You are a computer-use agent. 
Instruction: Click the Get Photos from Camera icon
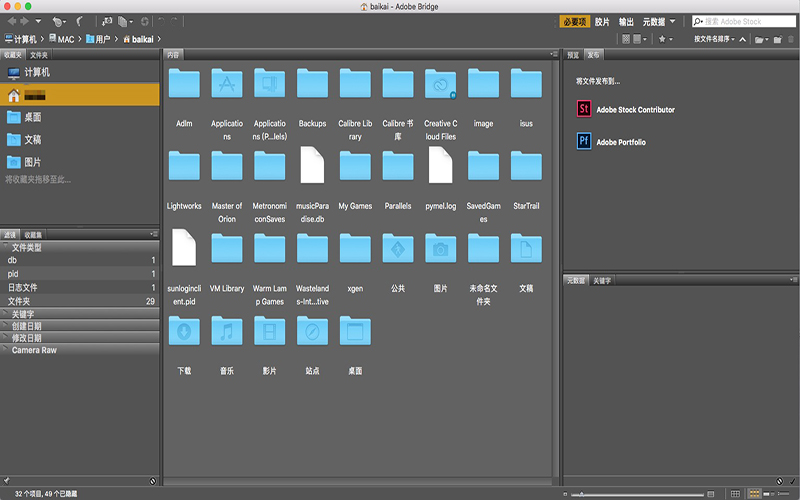pyautogui.click(x=107, y=21)
